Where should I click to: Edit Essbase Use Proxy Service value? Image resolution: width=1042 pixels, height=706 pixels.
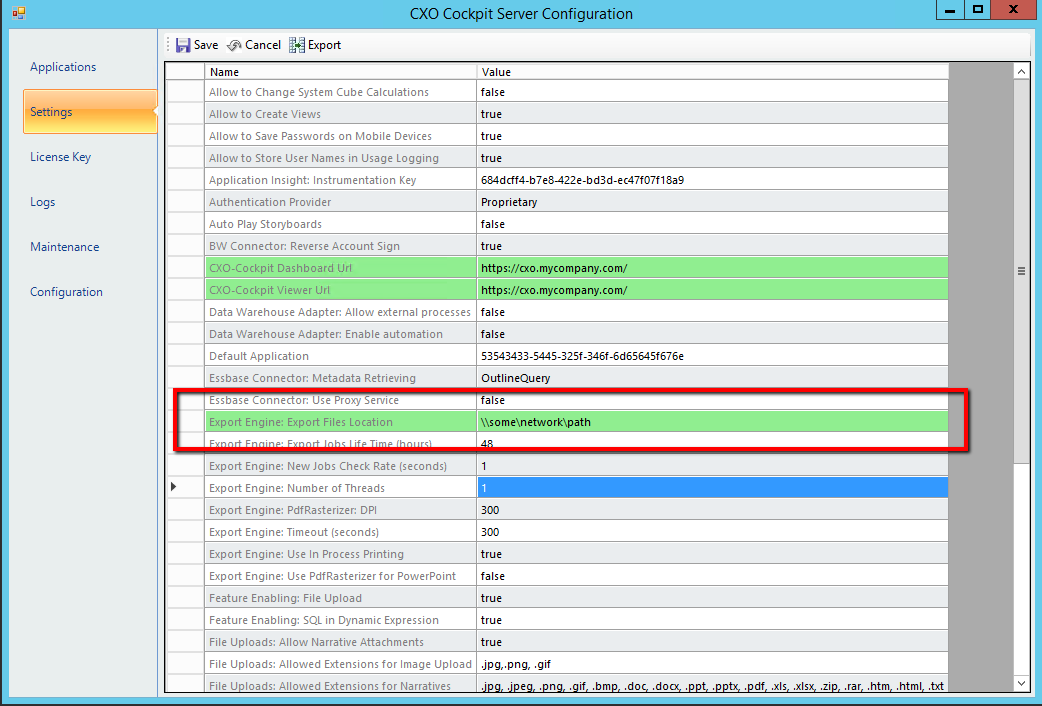click(712, 400)
